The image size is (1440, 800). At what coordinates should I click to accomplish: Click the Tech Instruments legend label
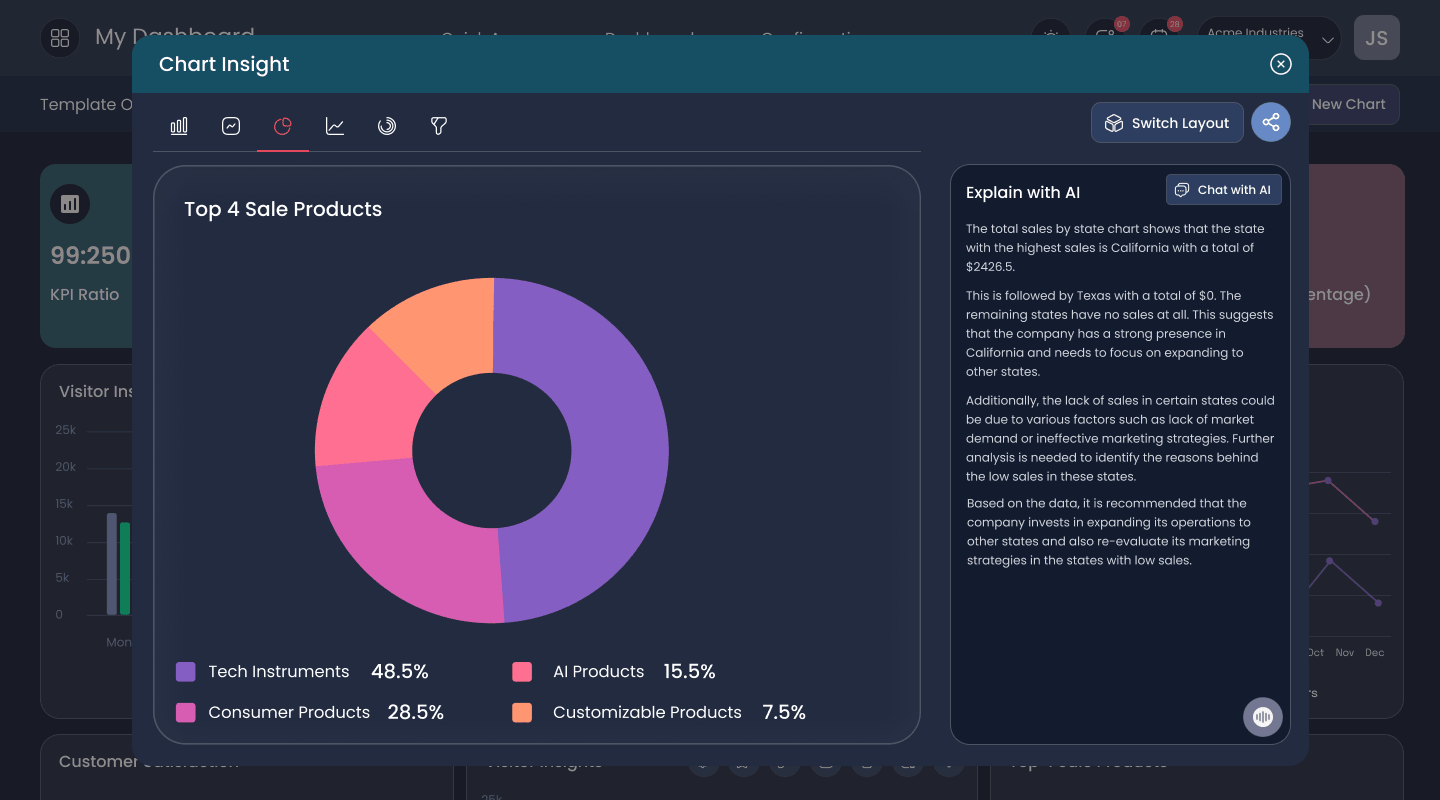[x=279, y=672]
